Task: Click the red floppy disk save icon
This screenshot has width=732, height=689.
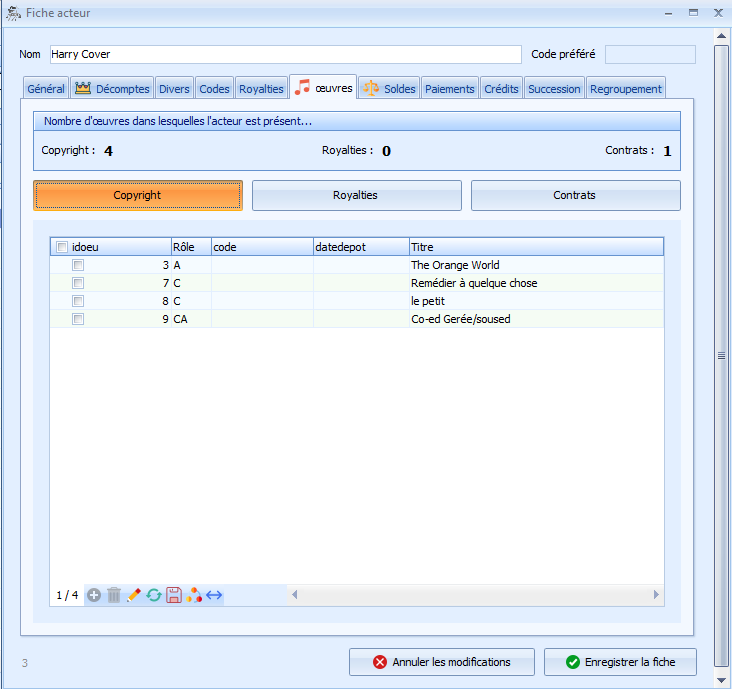Action: (x=174, y=595)
